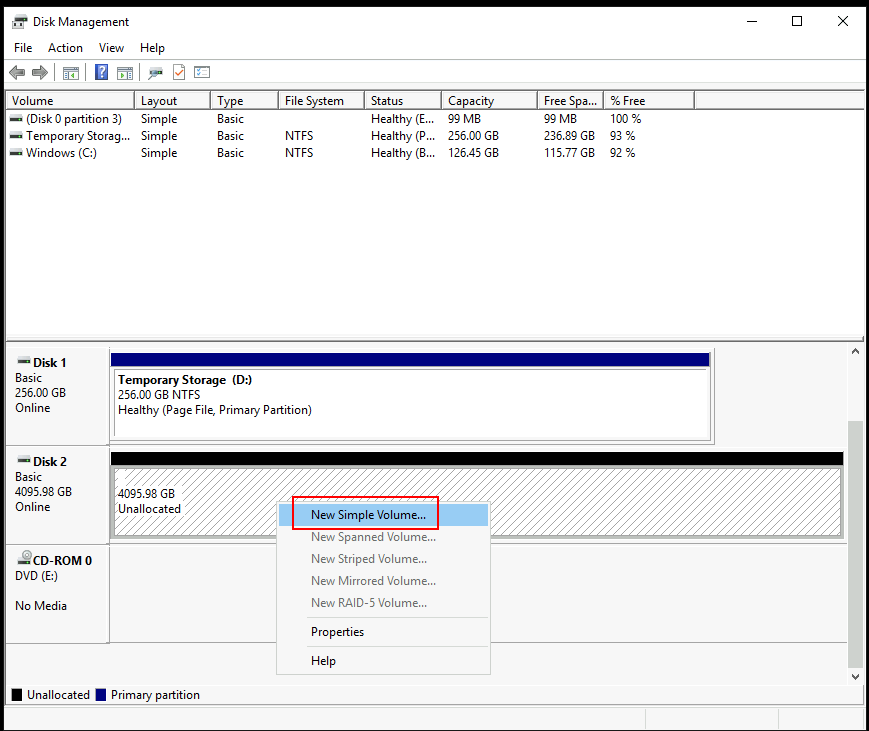Sort volumes by the Capacity column header
Viewport: 869px width, 731px height.
pos(471,101)
